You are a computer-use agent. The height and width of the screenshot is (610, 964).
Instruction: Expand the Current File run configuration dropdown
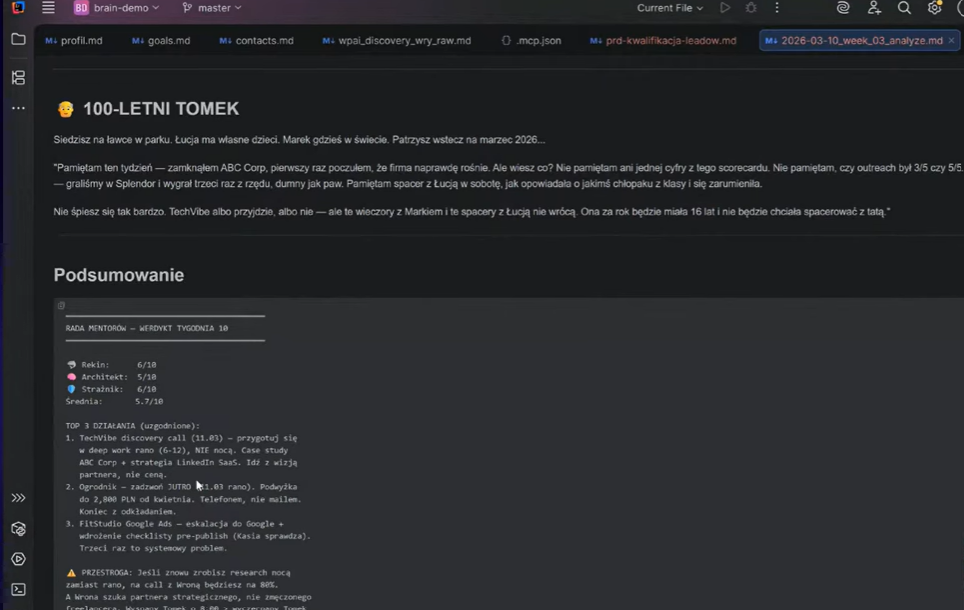(669, 8)
